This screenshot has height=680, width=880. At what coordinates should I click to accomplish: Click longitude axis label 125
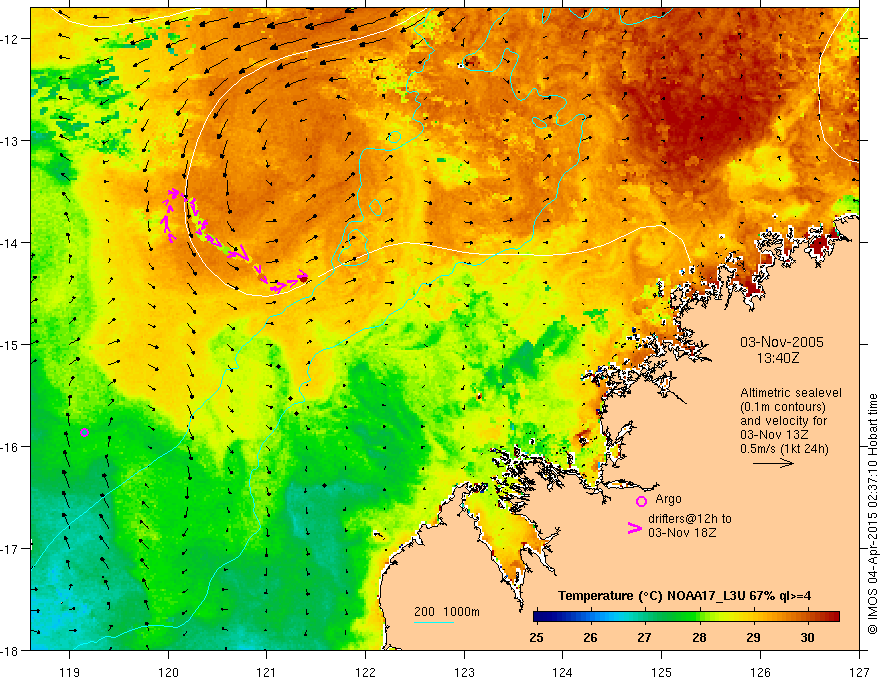(x=662, y=672)
